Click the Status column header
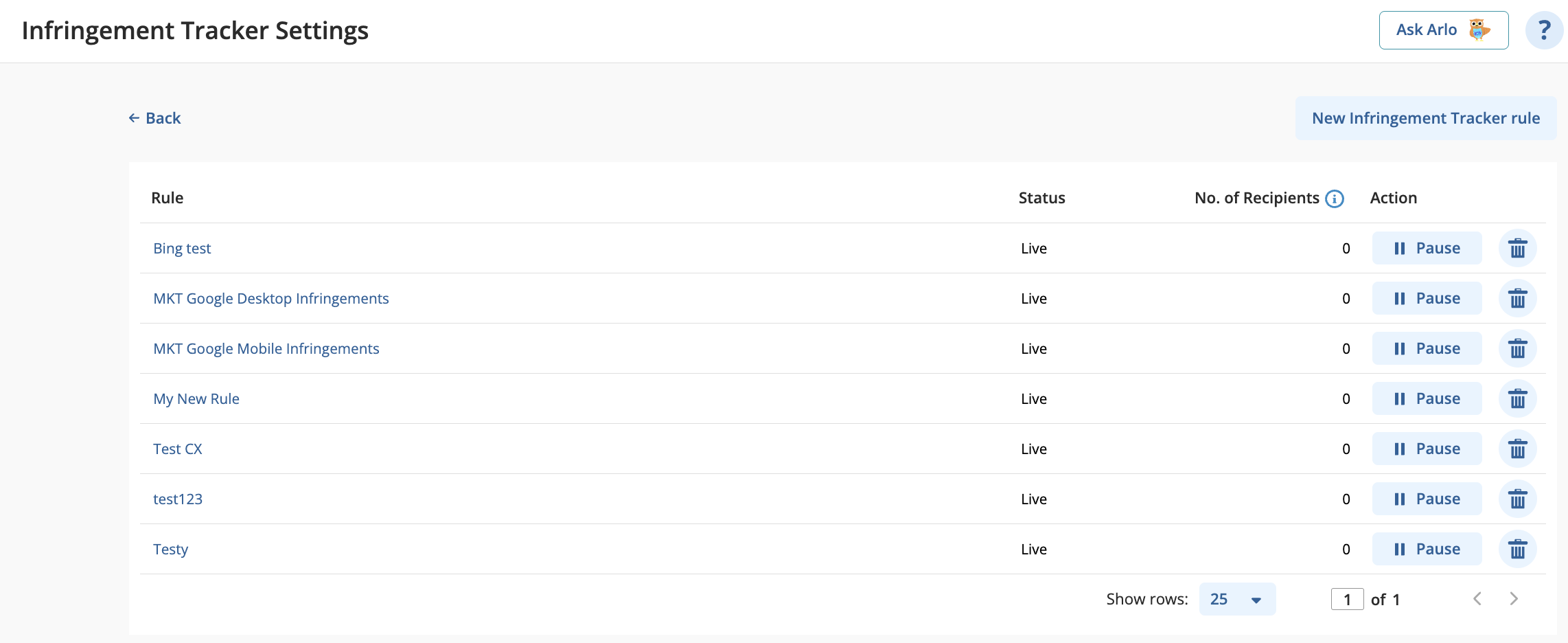 [1041, 198]
